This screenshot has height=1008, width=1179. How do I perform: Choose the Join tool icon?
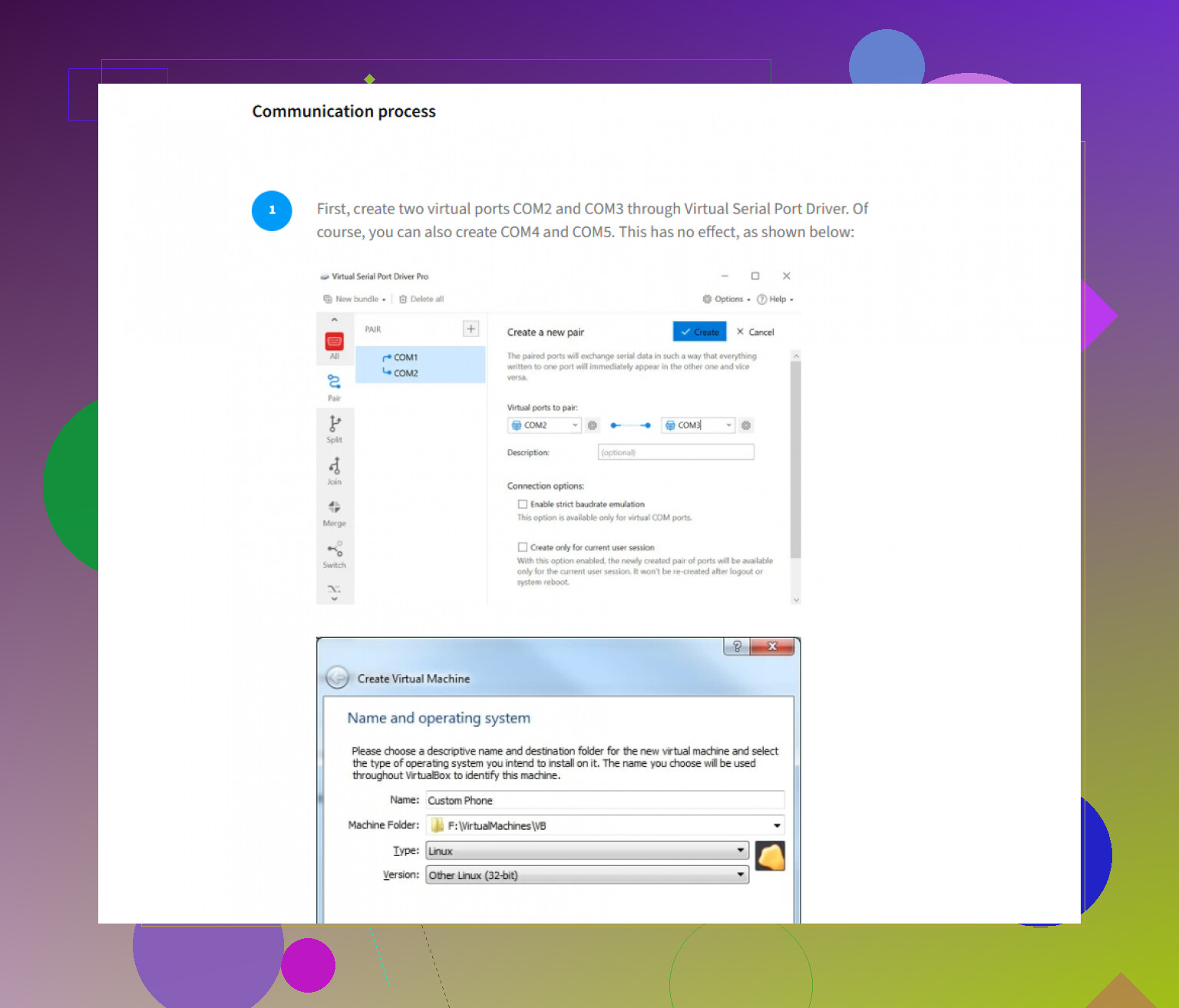pyautogui.click(x=334, y=467)
